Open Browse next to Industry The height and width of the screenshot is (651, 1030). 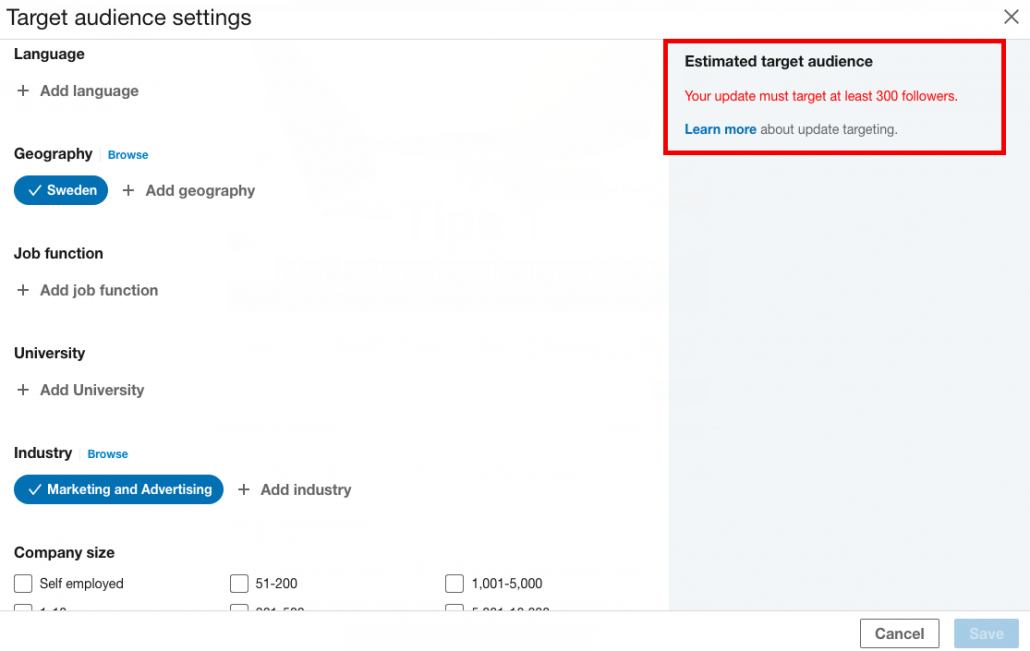[x=107, y=453]
